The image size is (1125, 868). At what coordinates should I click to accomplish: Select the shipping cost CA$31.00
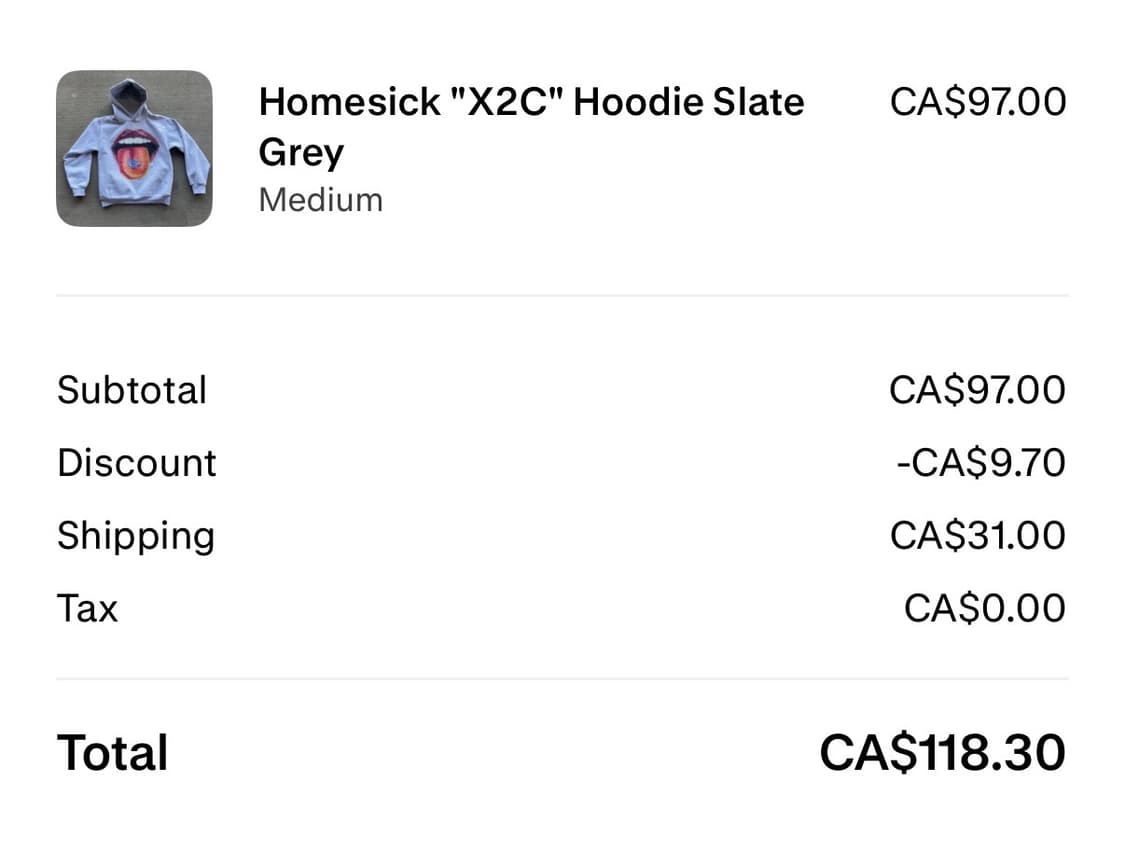(x=977, y=536)
